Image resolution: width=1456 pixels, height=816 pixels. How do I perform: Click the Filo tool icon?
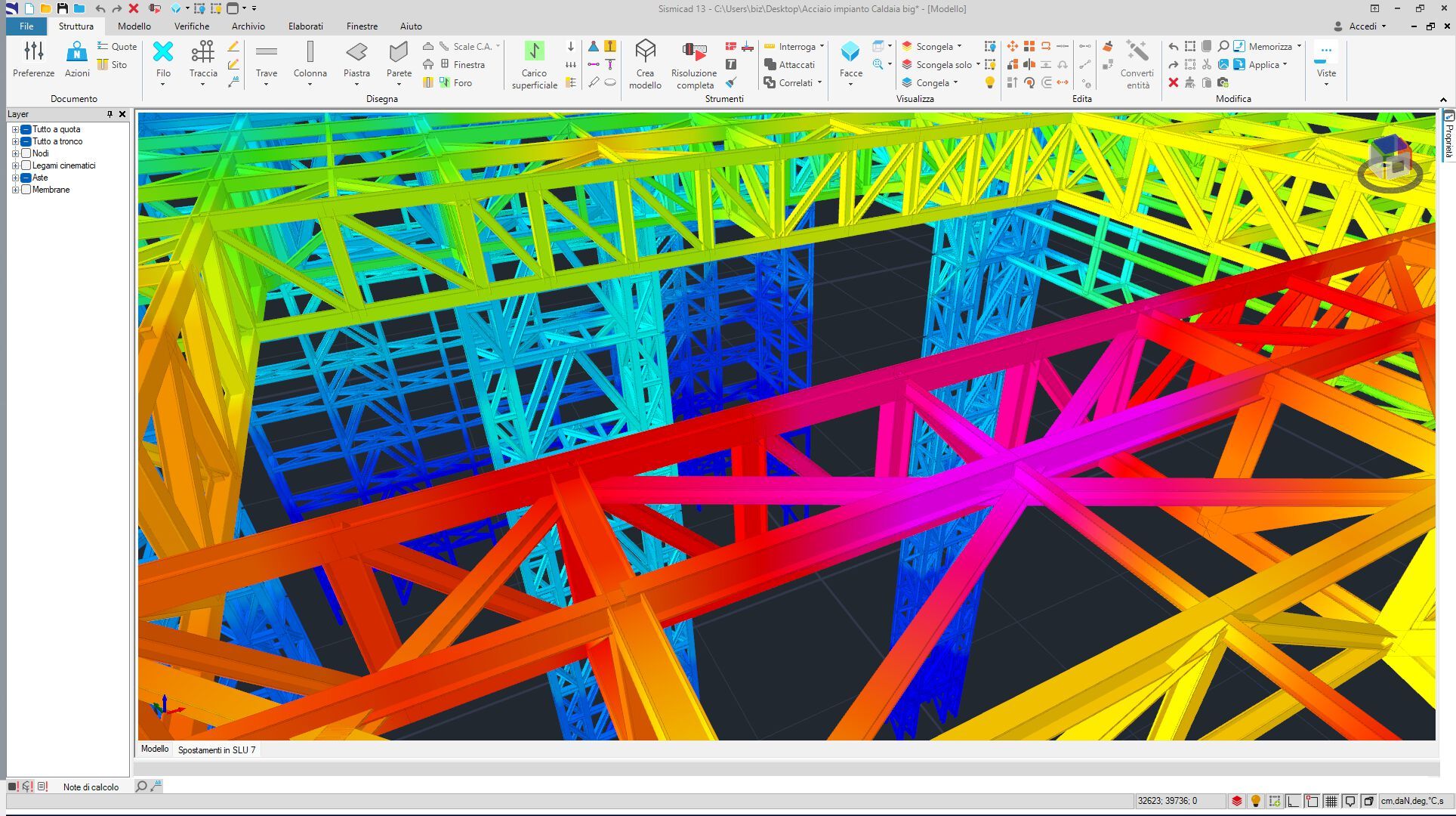tap(163, 53)
